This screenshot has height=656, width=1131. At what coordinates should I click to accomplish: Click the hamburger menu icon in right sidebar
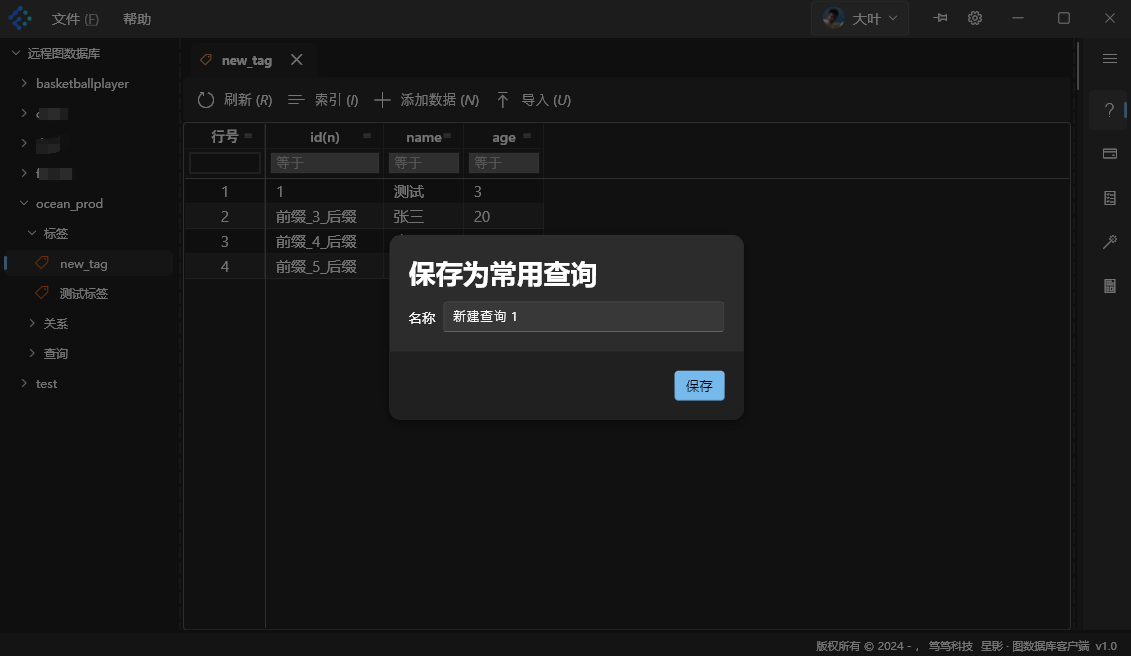(x=1109, y=58)
